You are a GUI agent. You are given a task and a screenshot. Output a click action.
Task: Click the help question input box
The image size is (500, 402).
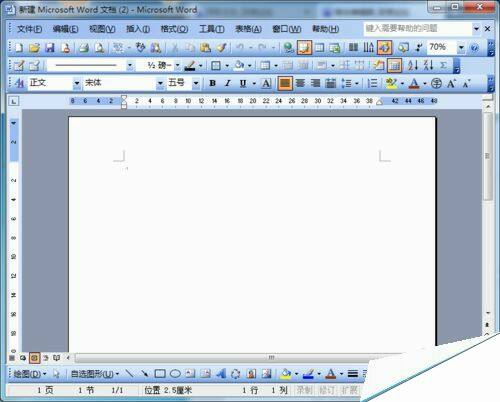coord(418,29)
